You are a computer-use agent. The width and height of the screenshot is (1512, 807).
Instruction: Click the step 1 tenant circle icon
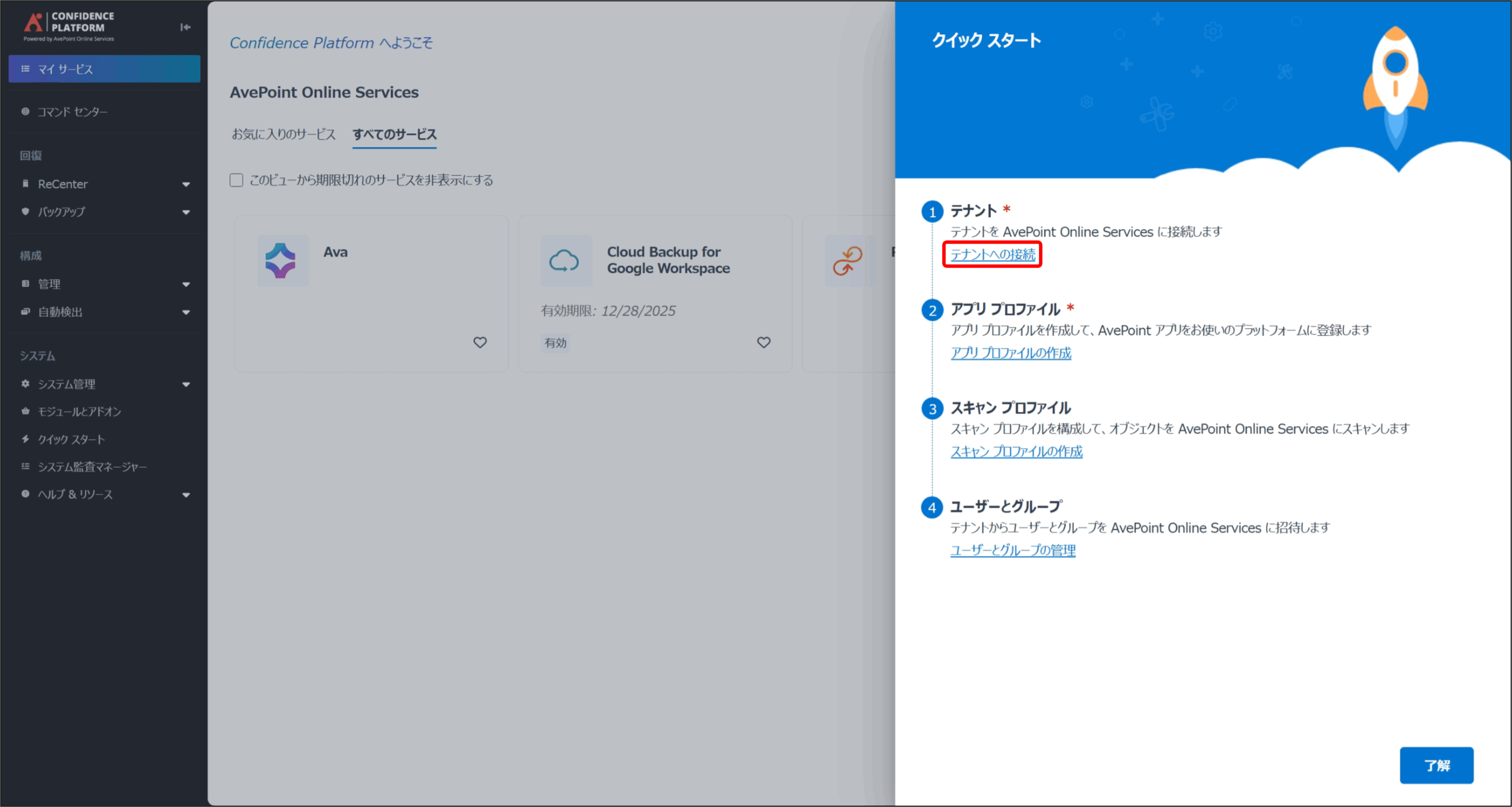(933, 212)
